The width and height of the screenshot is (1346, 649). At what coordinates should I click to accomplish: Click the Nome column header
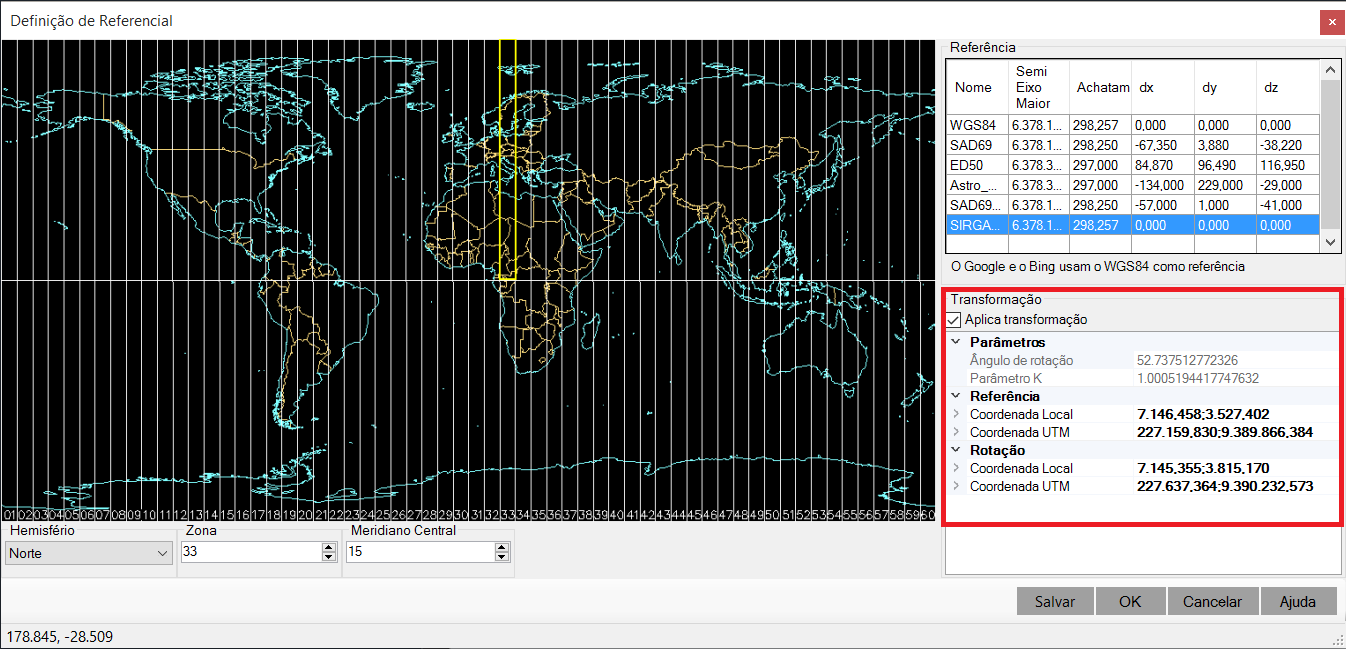coord(978,88)
